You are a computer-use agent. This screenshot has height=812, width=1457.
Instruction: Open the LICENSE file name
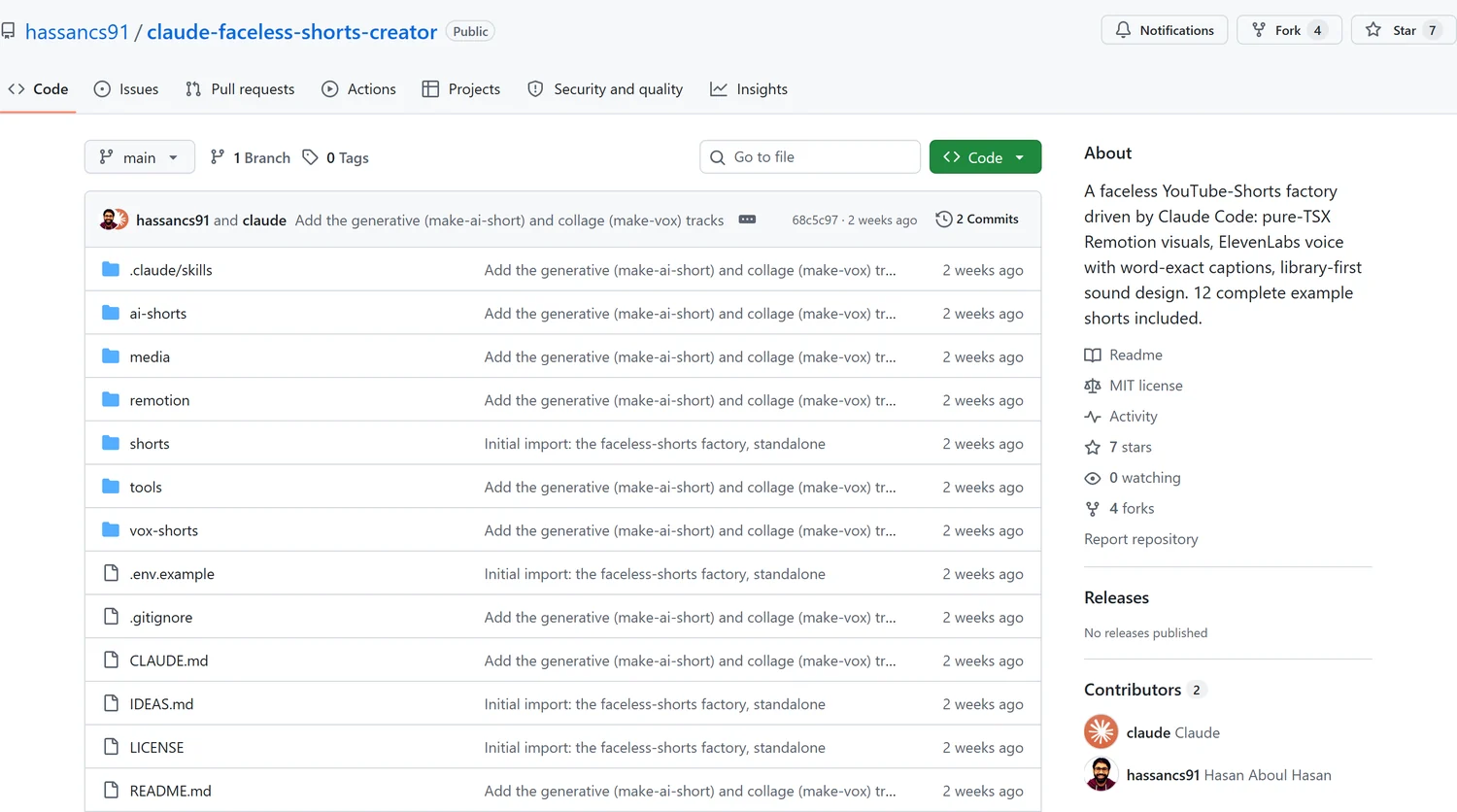[156, 747]
